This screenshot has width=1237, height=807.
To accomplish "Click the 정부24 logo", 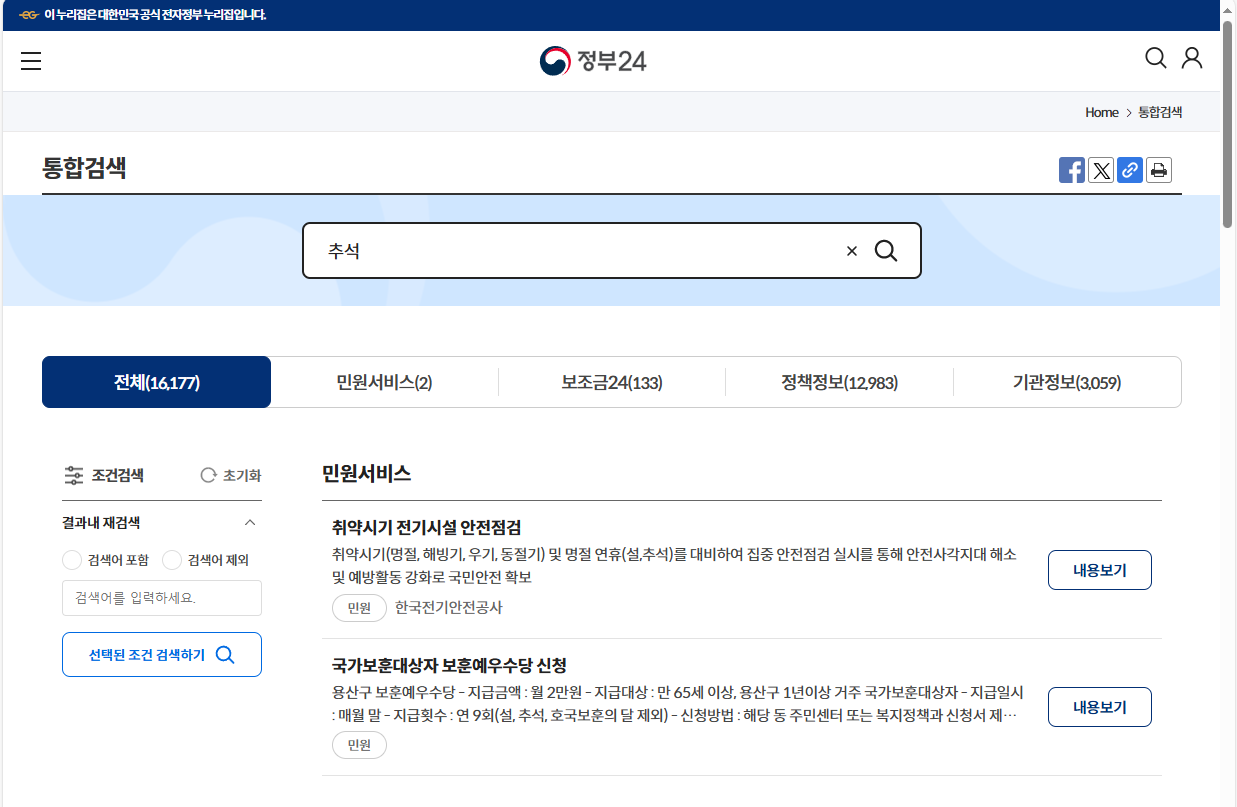I will click(x=593, y=60).
